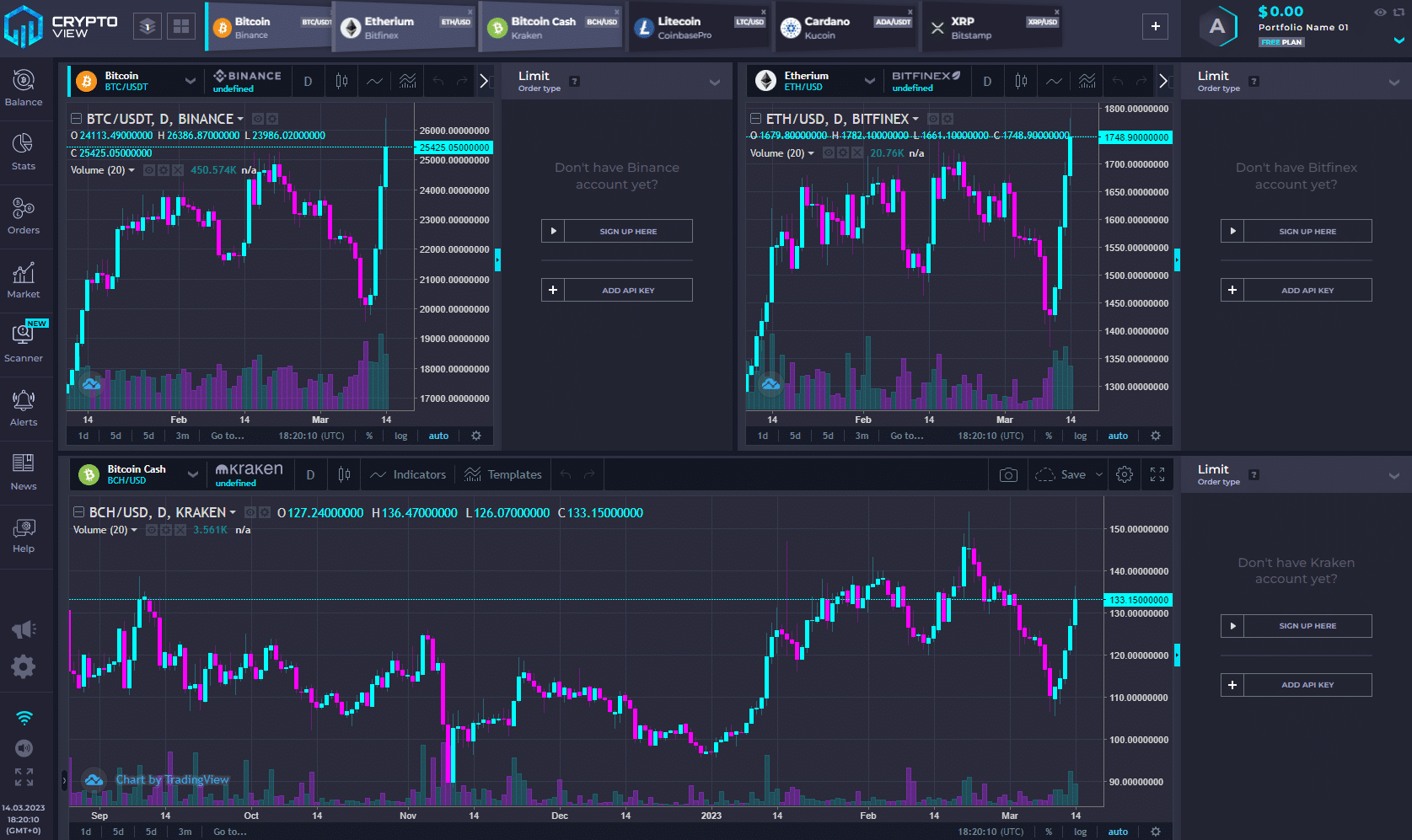Toggle log scale on ETH chart
Image resolution: width=1412 pixels, height=840 pixels.
coord(1081,436)
